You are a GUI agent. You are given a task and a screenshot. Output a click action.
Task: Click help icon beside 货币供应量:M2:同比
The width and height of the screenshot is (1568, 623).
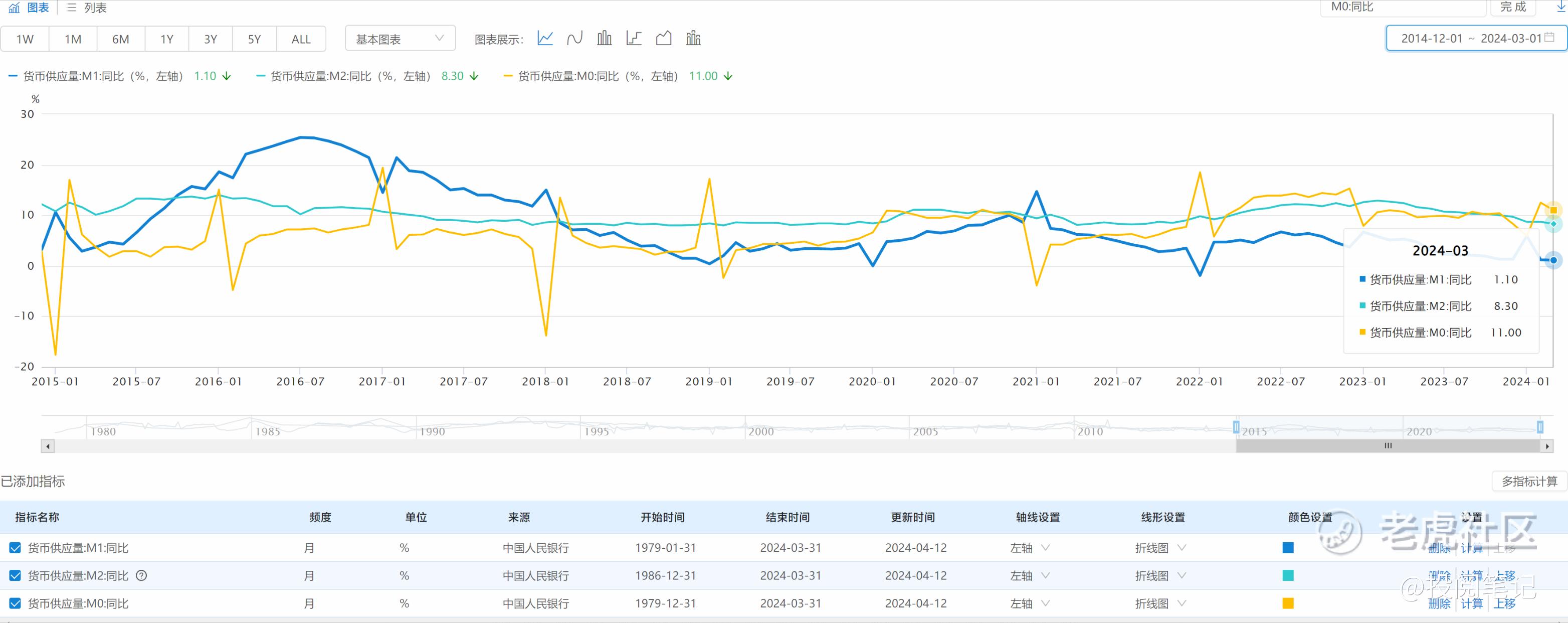click(x=141, y=575)
